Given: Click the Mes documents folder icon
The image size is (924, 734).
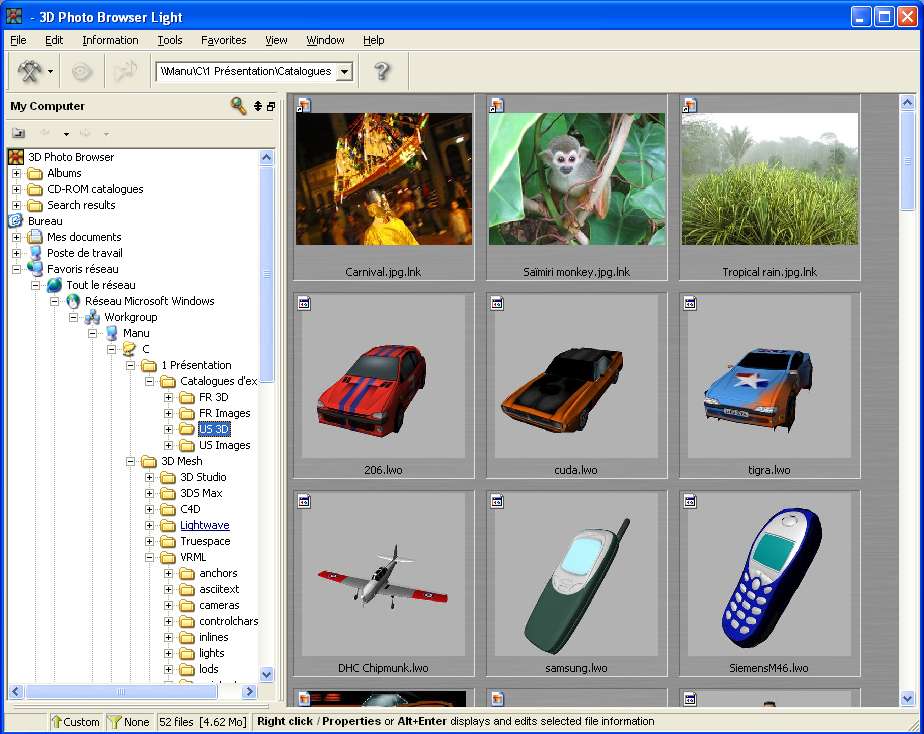Looking at the screenshot, I should 35,237.
